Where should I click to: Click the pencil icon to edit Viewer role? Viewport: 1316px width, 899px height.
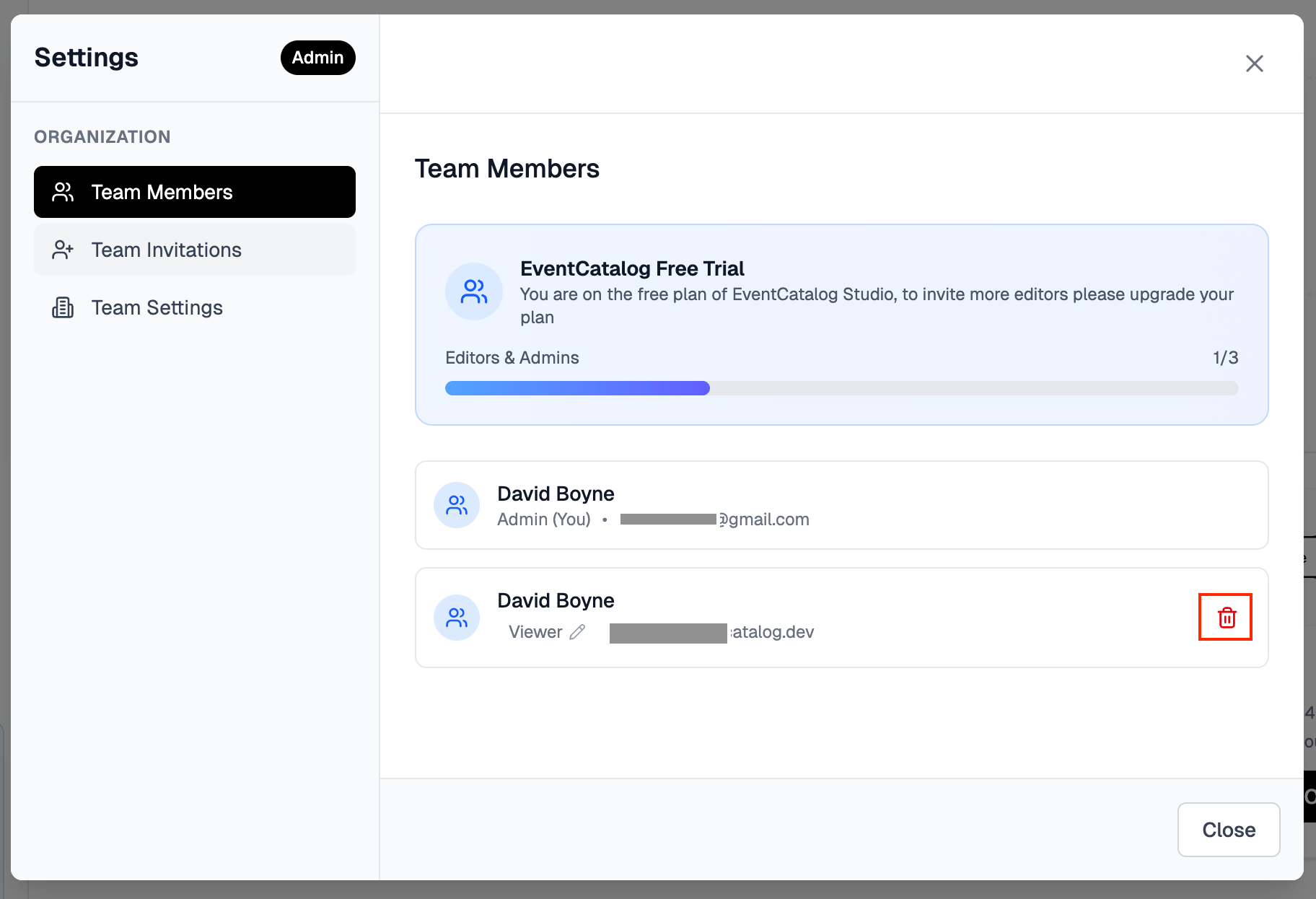(x=577, y=632)
